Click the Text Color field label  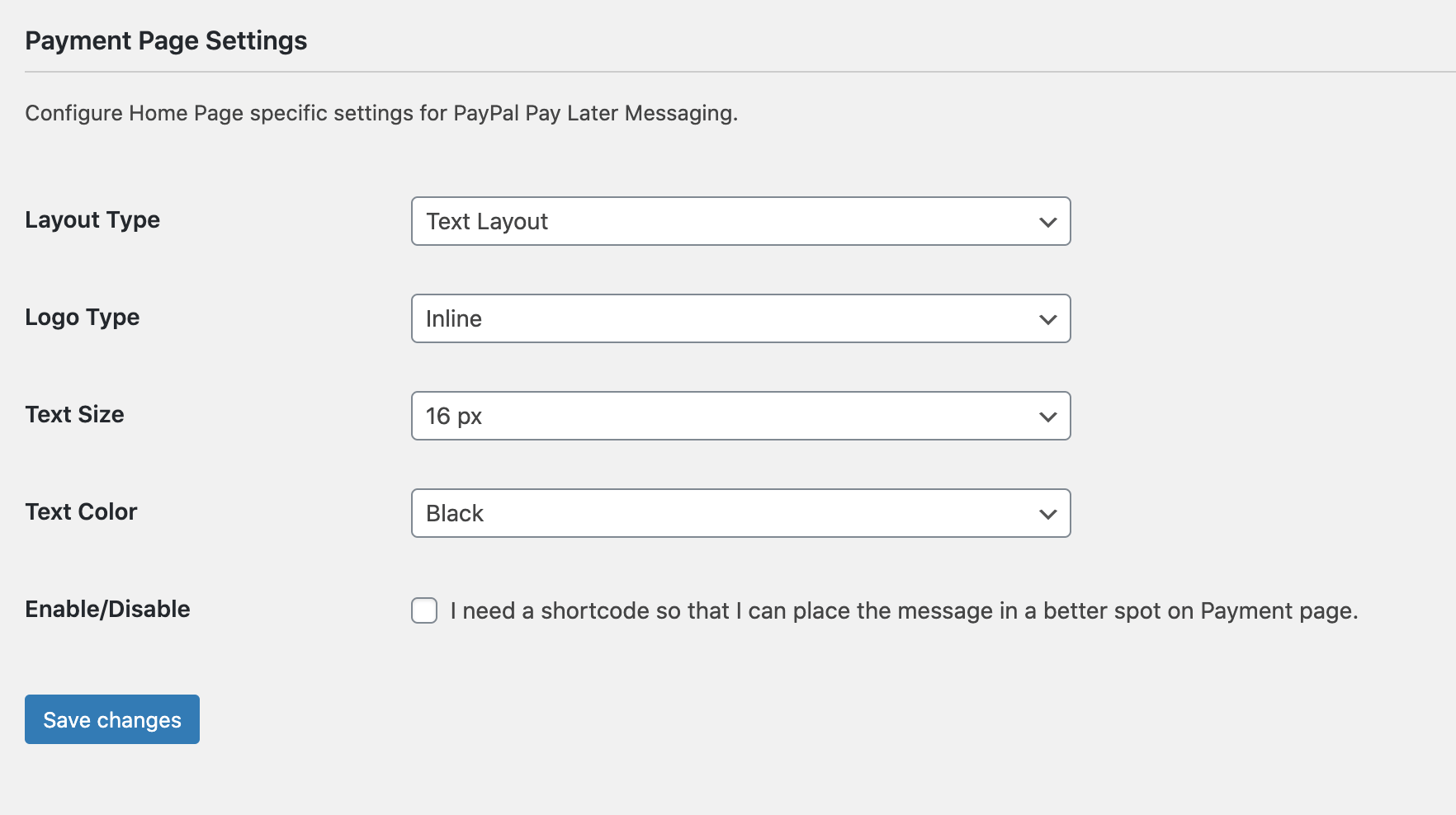pyautogui.click(x=81, y=511)
